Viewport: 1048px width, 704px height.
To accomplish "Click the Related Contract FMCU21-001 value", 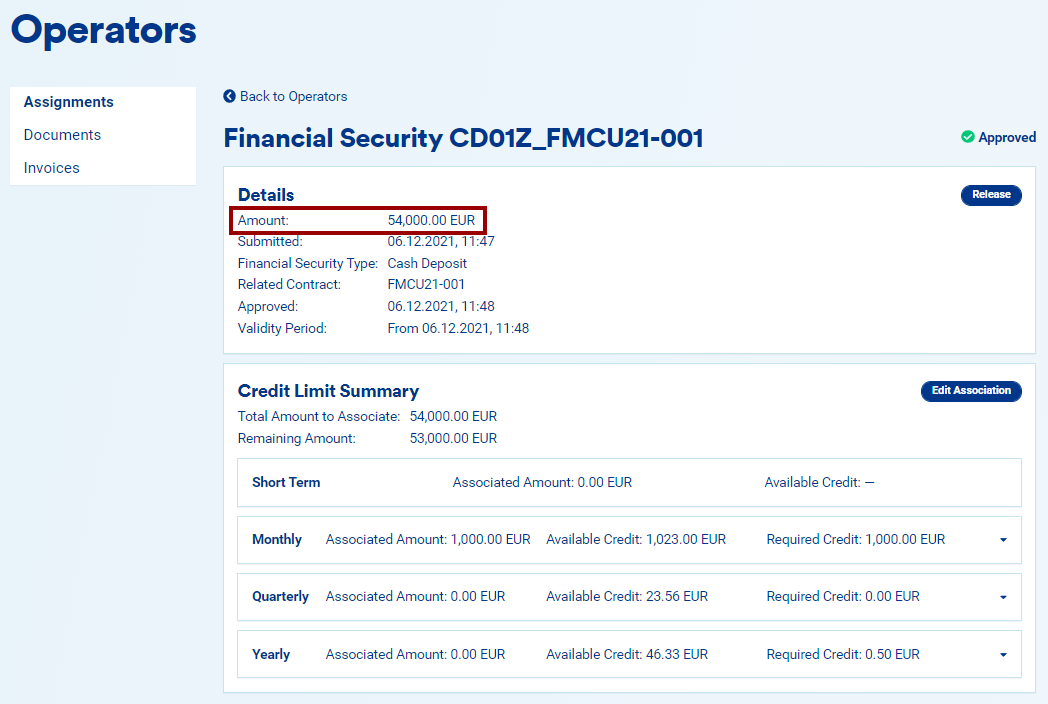I will [x=426, y=285].
